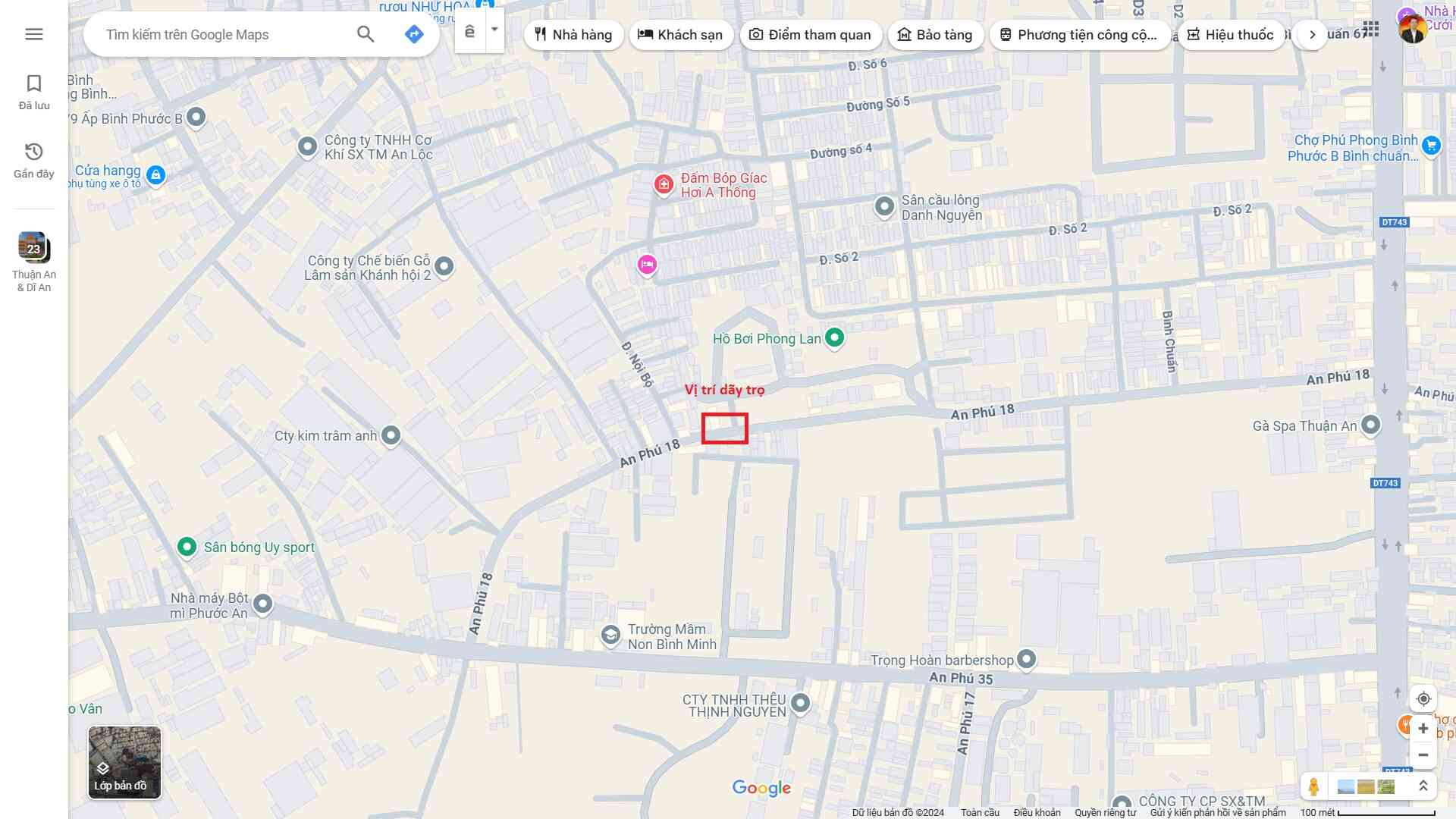Image resolution: width=1456 pixels, height=819 pixels.
Task: Click the search magnifier icon
Action: click(366, 34)
